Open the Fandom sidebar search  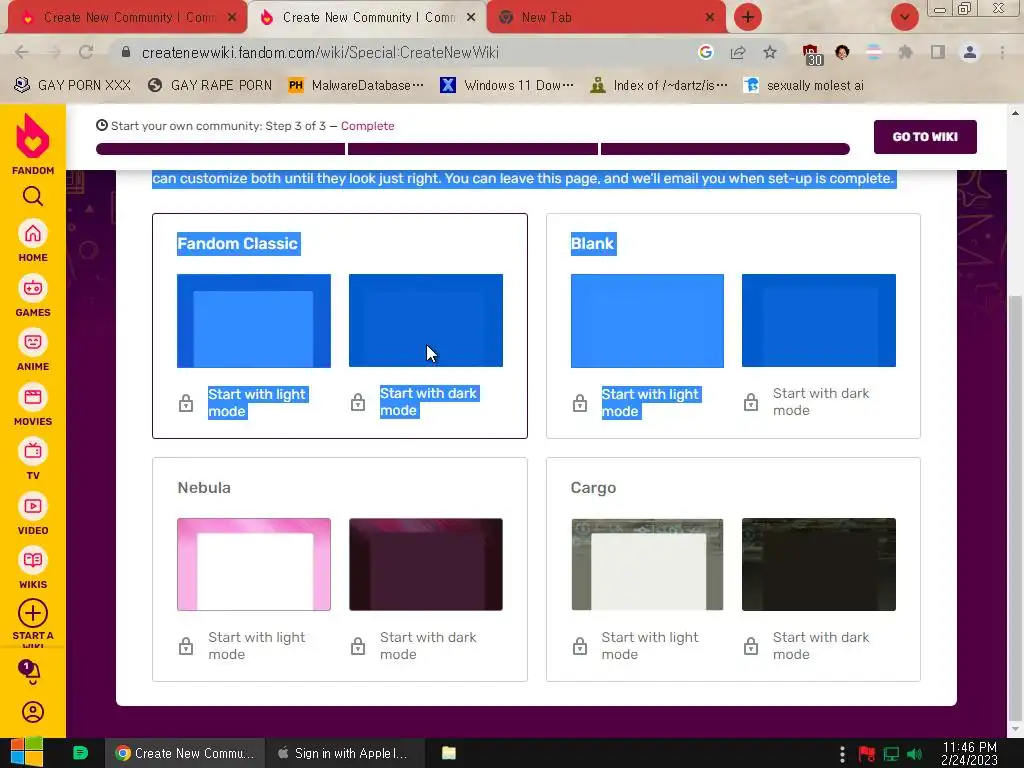(x=33, y=196)
